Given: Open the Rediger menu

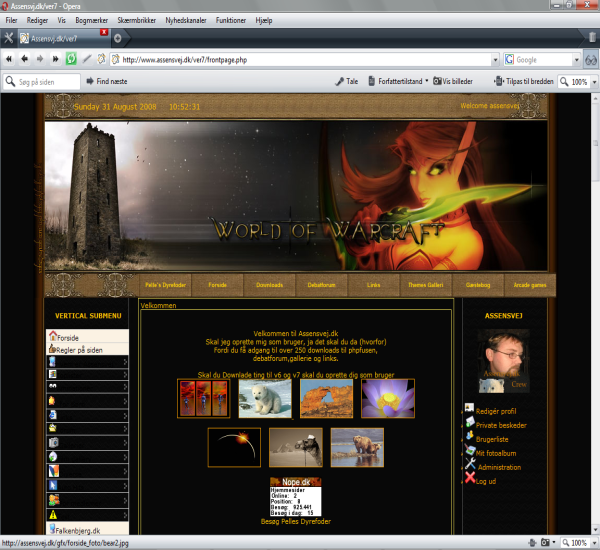Looking at the screenshot, I should [37, 20].
